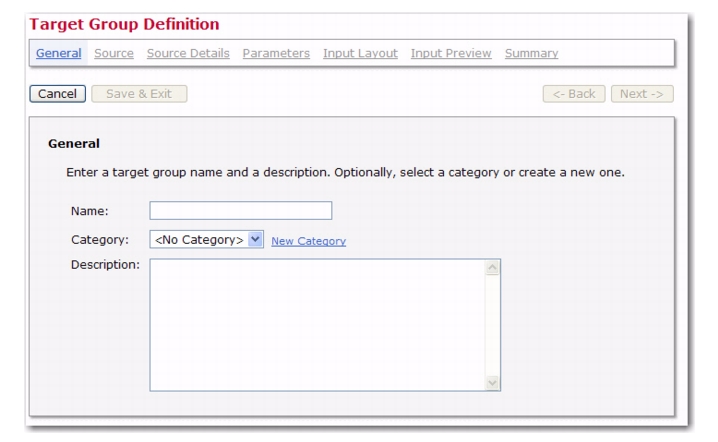This screenshot has width=718, height=442.
Task: Click the Description scrollbar down arrow
Action: 492,382
